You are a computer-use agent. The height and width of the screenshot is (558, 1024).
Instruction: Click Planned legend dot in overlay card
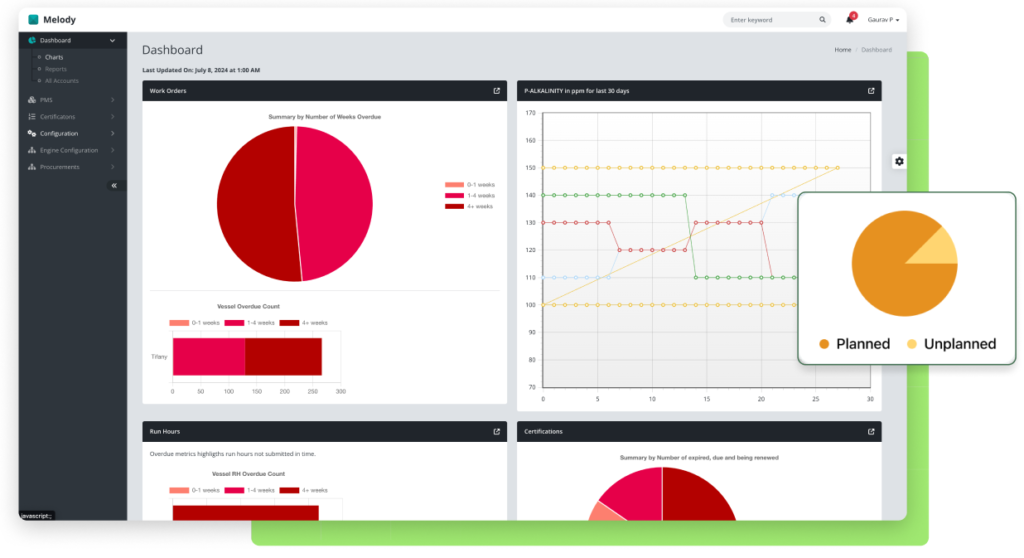pos(824,344)
